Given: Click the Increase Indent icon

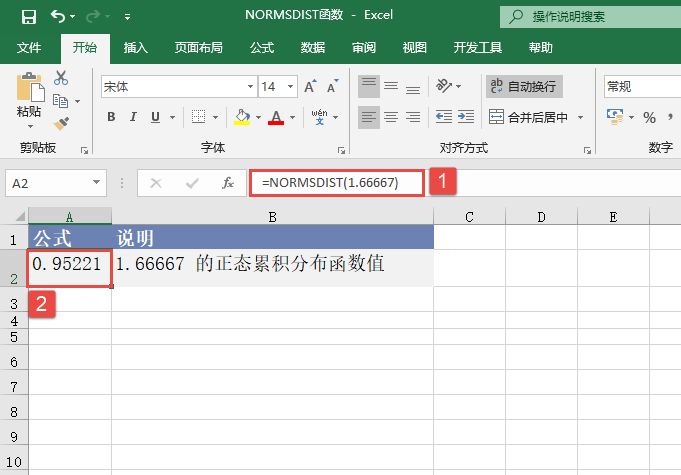Looking at the screenshot, I should pyautogui.click(x=467, y=117).
